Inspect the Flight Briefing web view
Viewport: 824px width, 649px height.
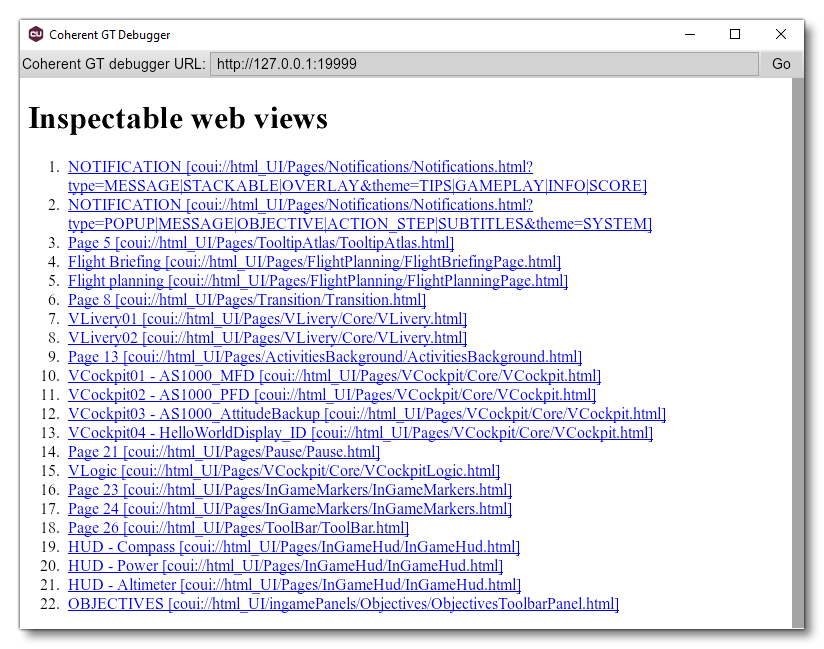point(313,261)
